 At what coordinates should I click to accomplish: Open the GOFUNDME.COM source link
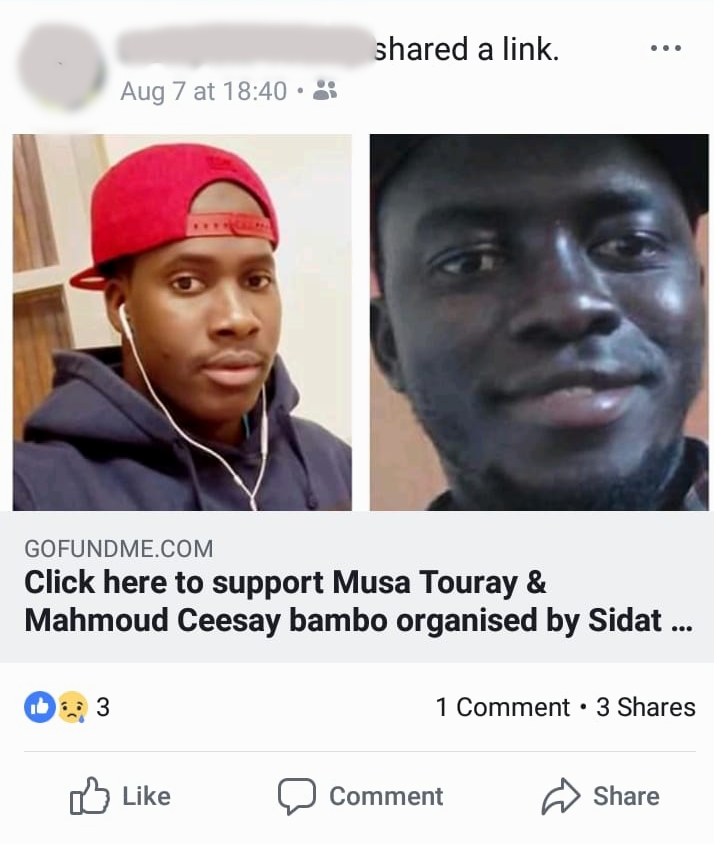point(119,549)
